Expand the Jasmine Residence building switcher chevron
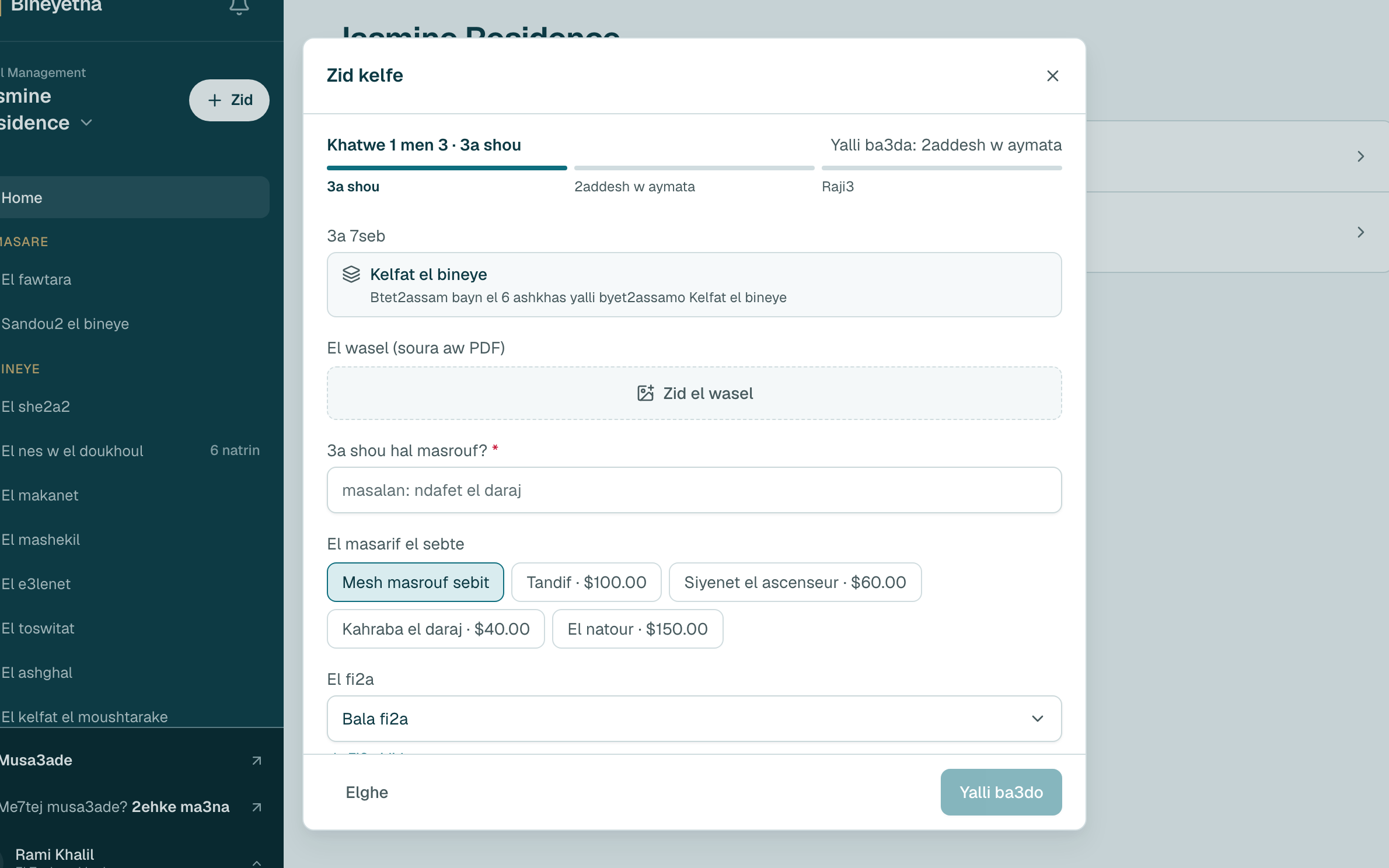Image resolution: width=1389 pixels, height=868 pixels. pos(86,123)
